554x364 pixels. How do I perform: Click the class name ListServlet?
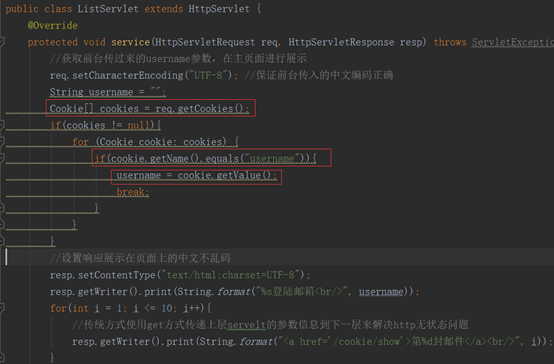point(108,9)
